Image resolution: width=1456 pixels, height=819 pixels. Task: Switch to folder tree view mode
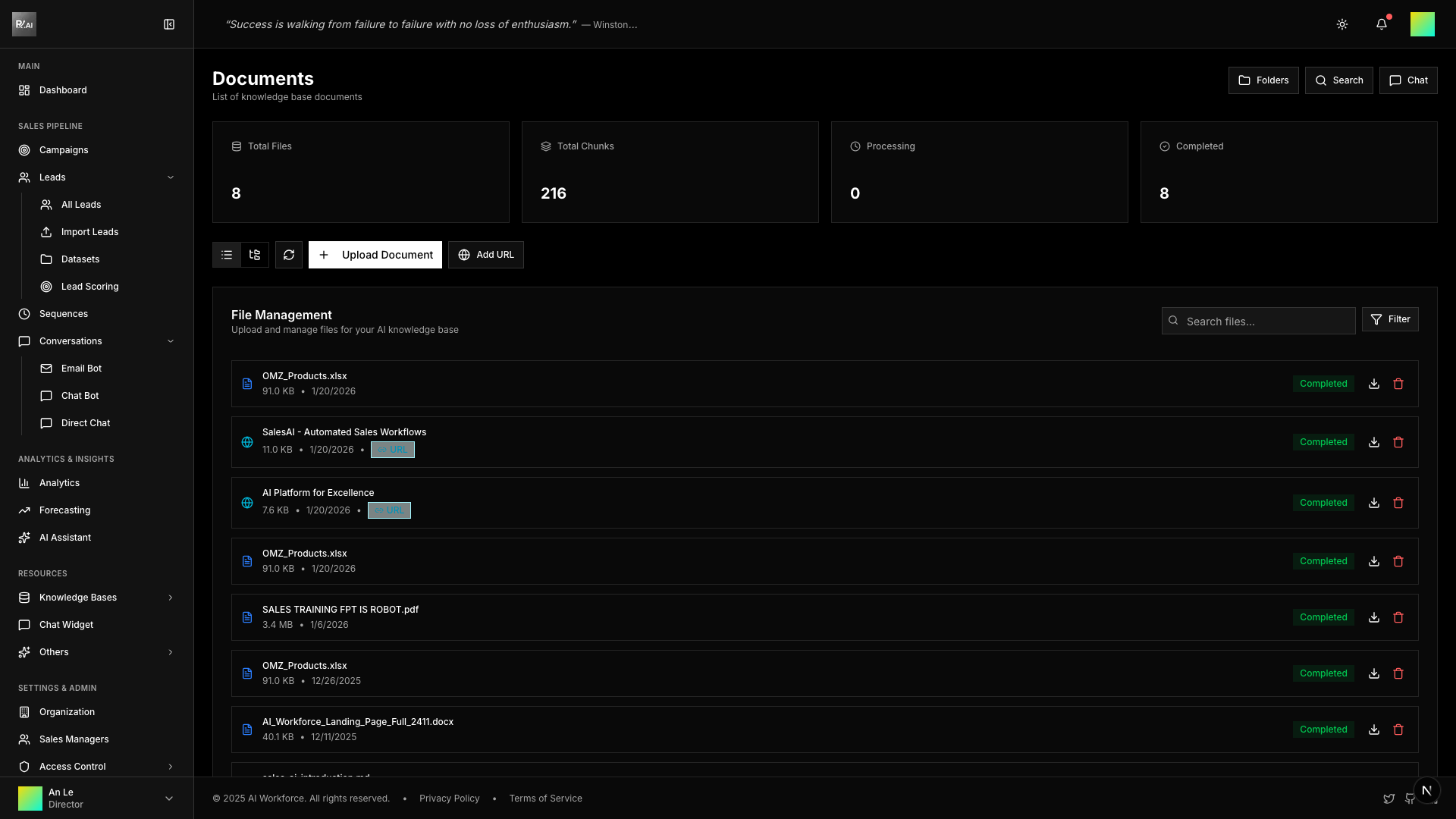coord(255,255)
